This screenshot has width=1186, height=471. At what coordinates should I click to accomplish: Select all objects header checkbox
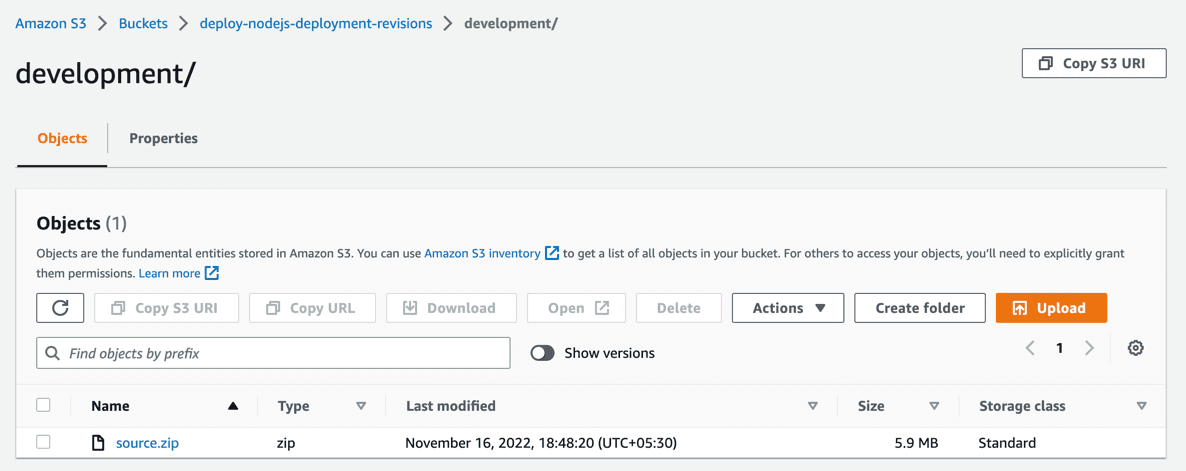pos(44,405)
